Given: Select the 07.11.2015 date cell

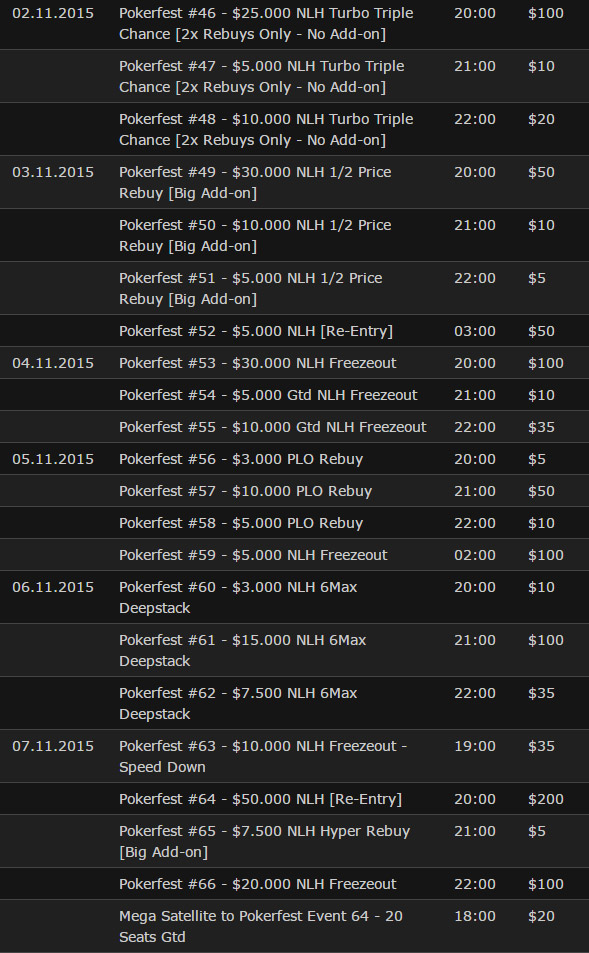Looking at the screenshot, I should pyautogui.click(x=53, y=746).
